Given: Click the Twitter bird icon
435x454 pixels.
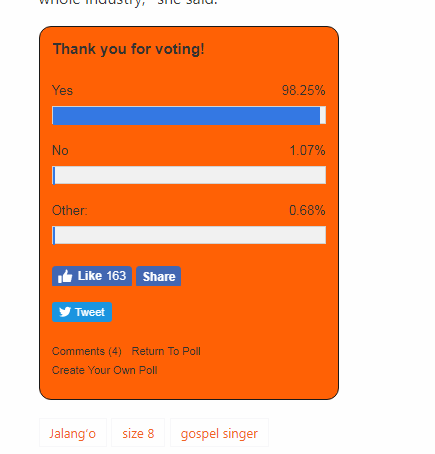Looking at the screenshot, I should (65, 312).
